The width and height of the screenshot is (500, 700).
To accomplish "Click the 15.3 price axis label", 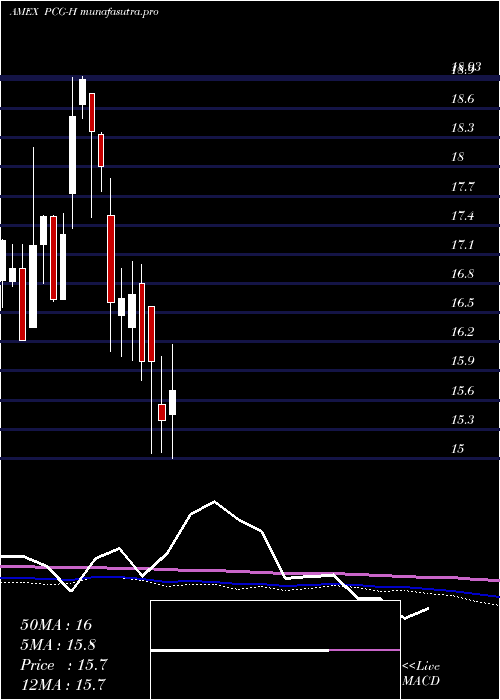I will point(462,420).
